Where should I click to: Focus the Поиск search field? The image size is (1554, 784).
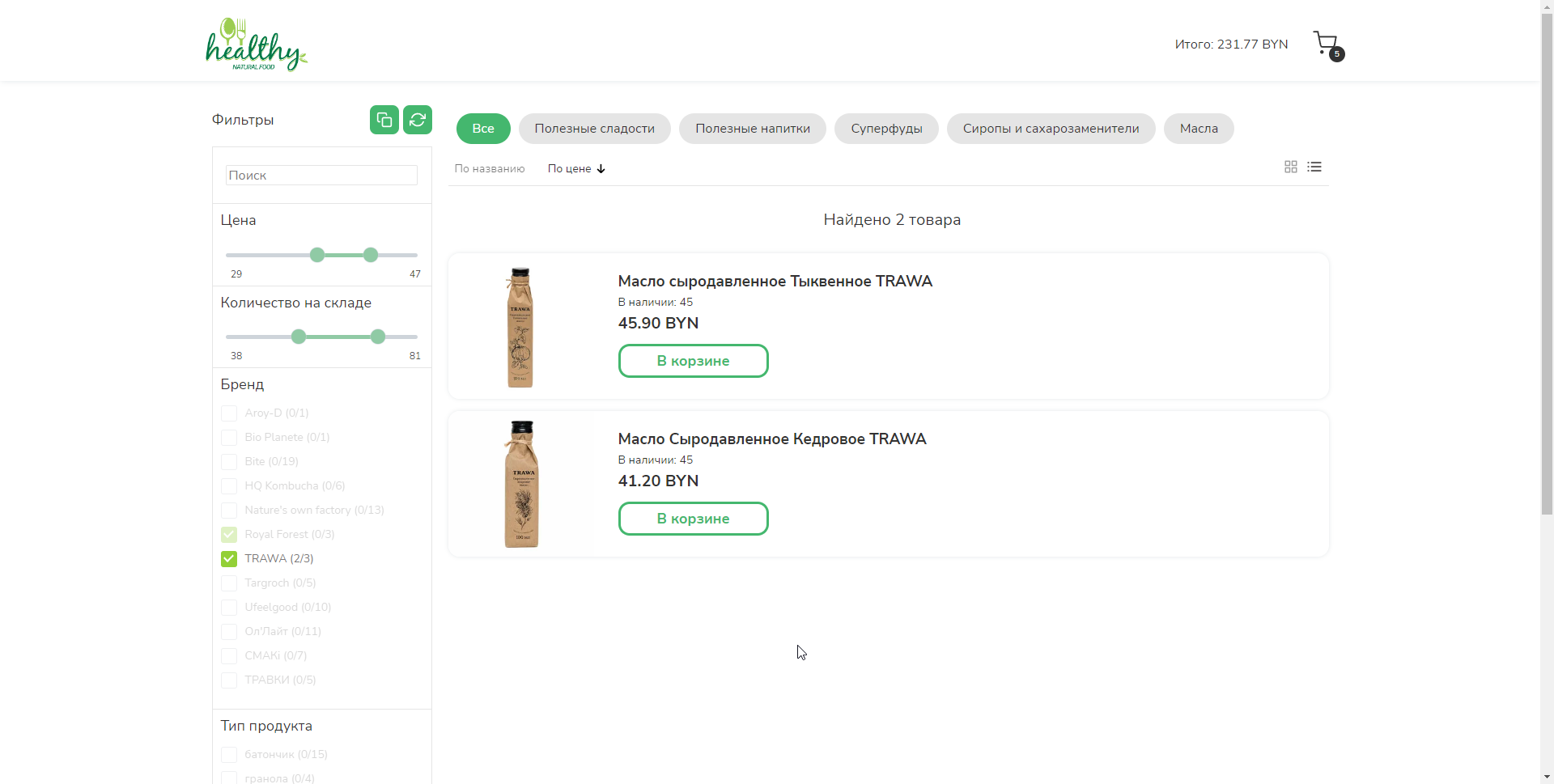(321, 176)
